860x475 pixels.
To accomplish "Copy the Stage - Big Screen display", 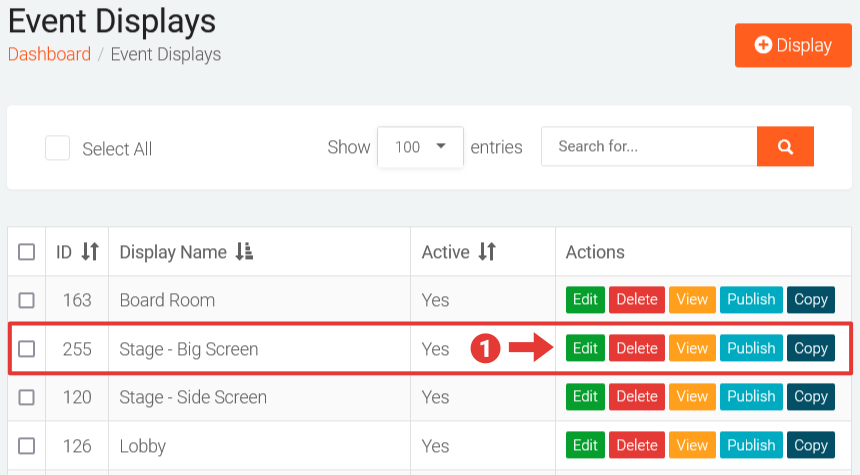I will coord(810,348).
